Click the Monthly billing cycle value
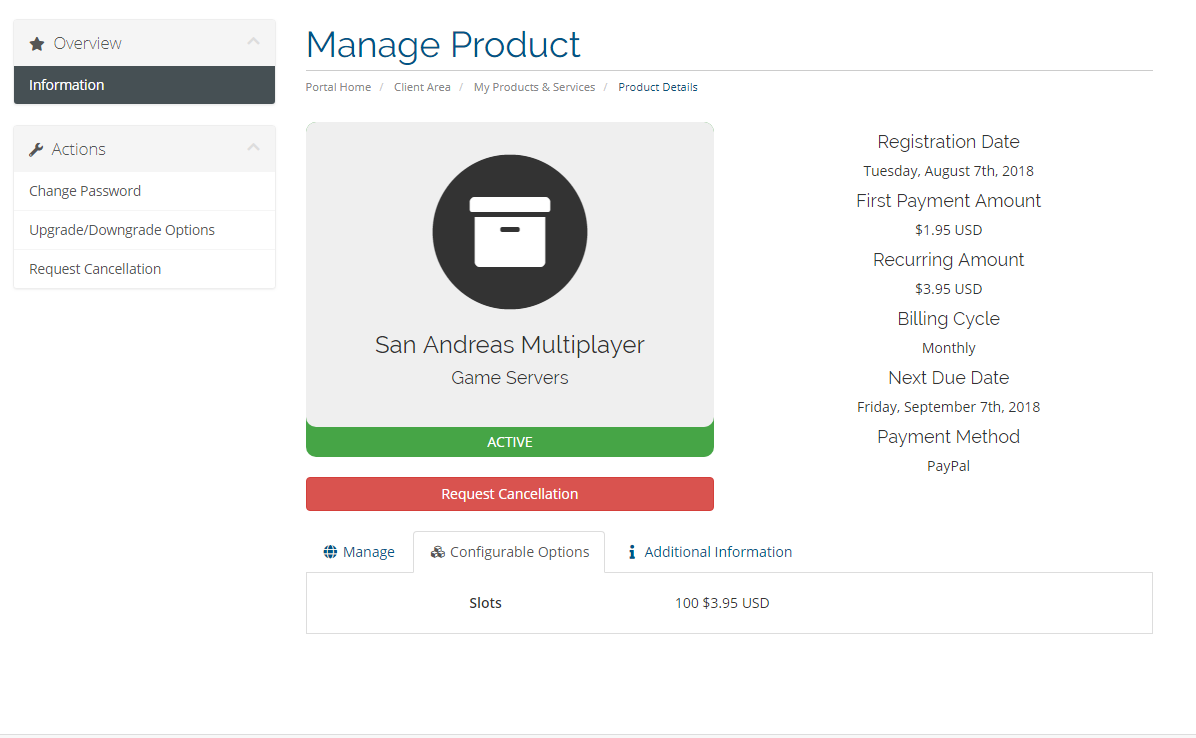This screenshot has width=1196, height=738. (948, 348)
